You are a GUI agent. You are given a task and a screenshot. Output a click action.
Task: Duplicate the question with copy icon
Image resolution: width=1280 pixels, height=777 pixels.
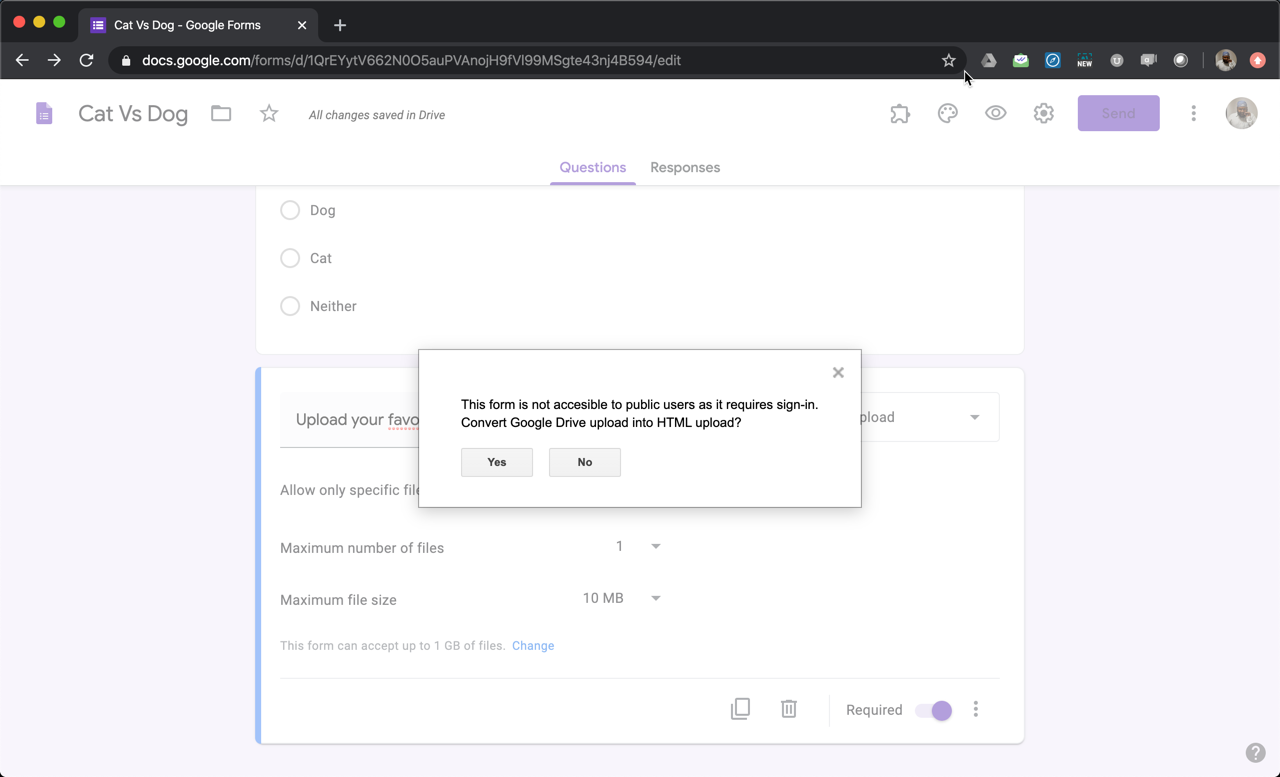click(740, 709)
